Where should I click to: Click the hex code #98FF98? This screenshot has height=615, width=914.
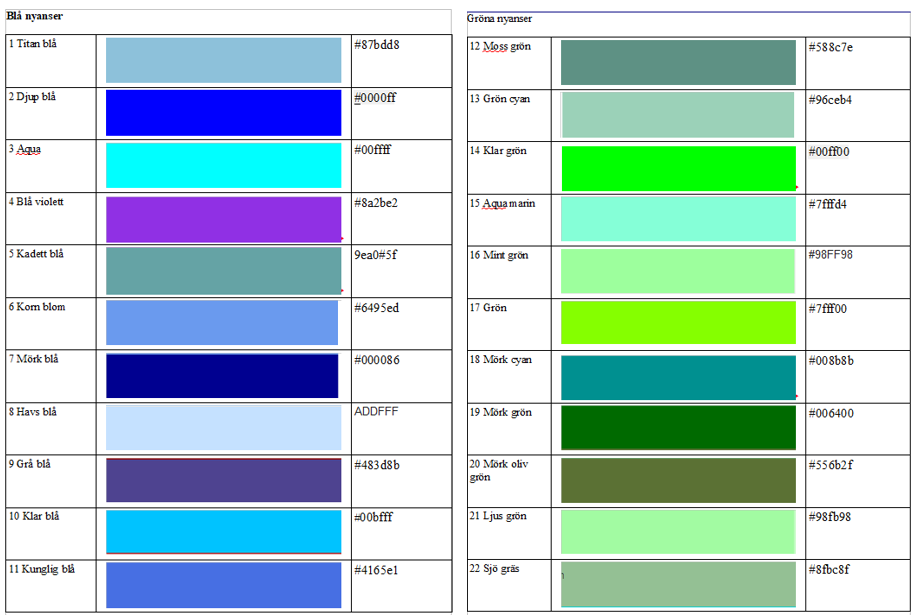831,255
